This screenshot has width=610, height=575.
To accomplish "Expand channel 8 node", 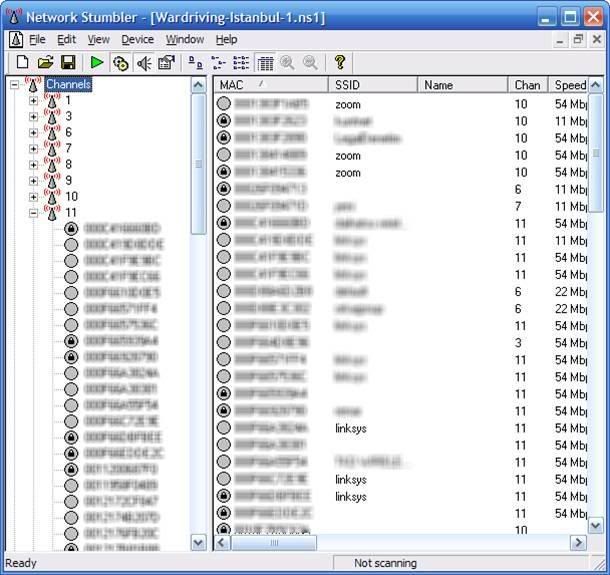I will 33,164.
